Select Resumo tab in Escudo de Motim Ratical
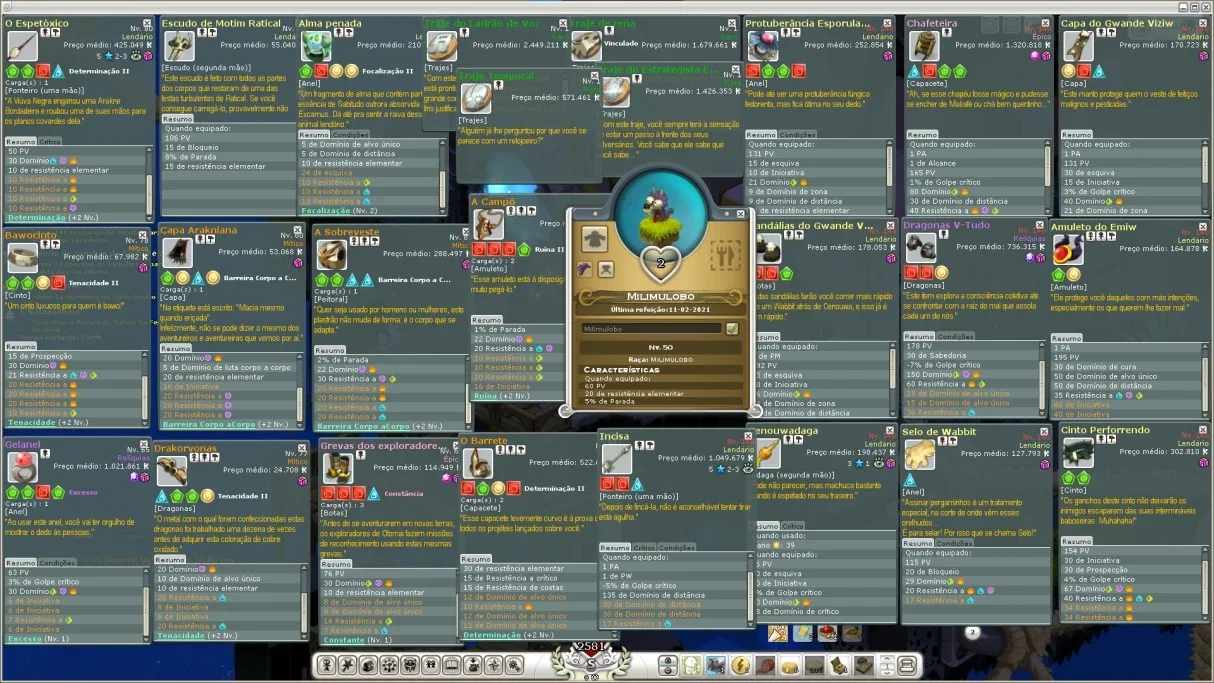This screenshot has width=1214, height=683. 178,119
